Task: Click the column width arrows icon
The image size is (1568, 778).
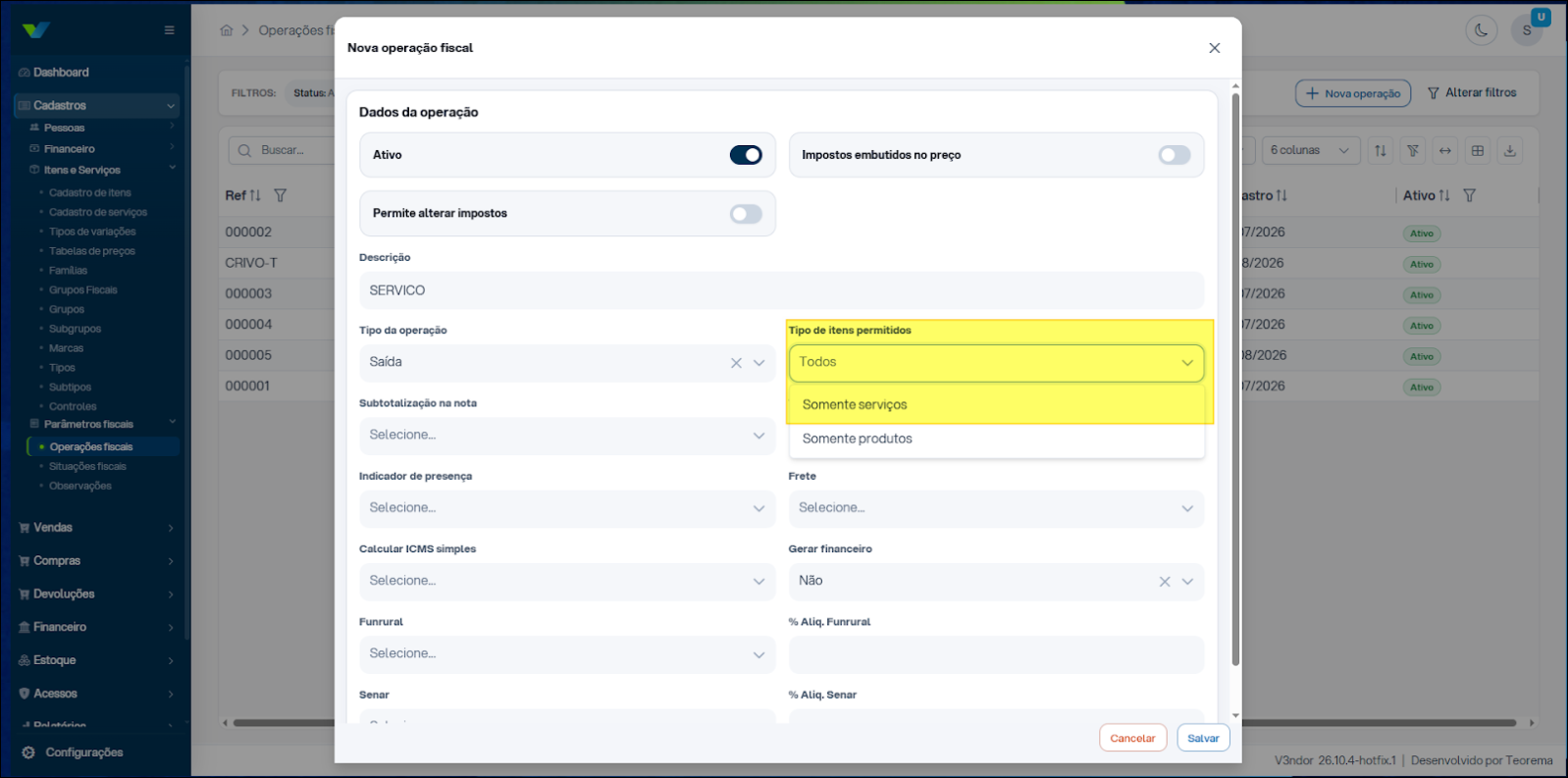Action: pos(1445,150)
